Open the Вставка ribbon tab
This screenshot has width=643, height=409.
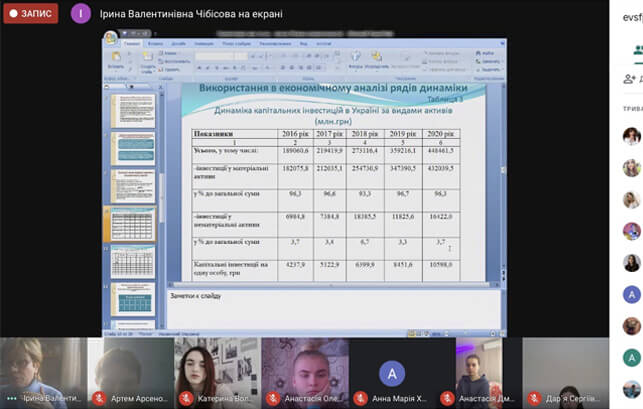[x=155, y=45]
